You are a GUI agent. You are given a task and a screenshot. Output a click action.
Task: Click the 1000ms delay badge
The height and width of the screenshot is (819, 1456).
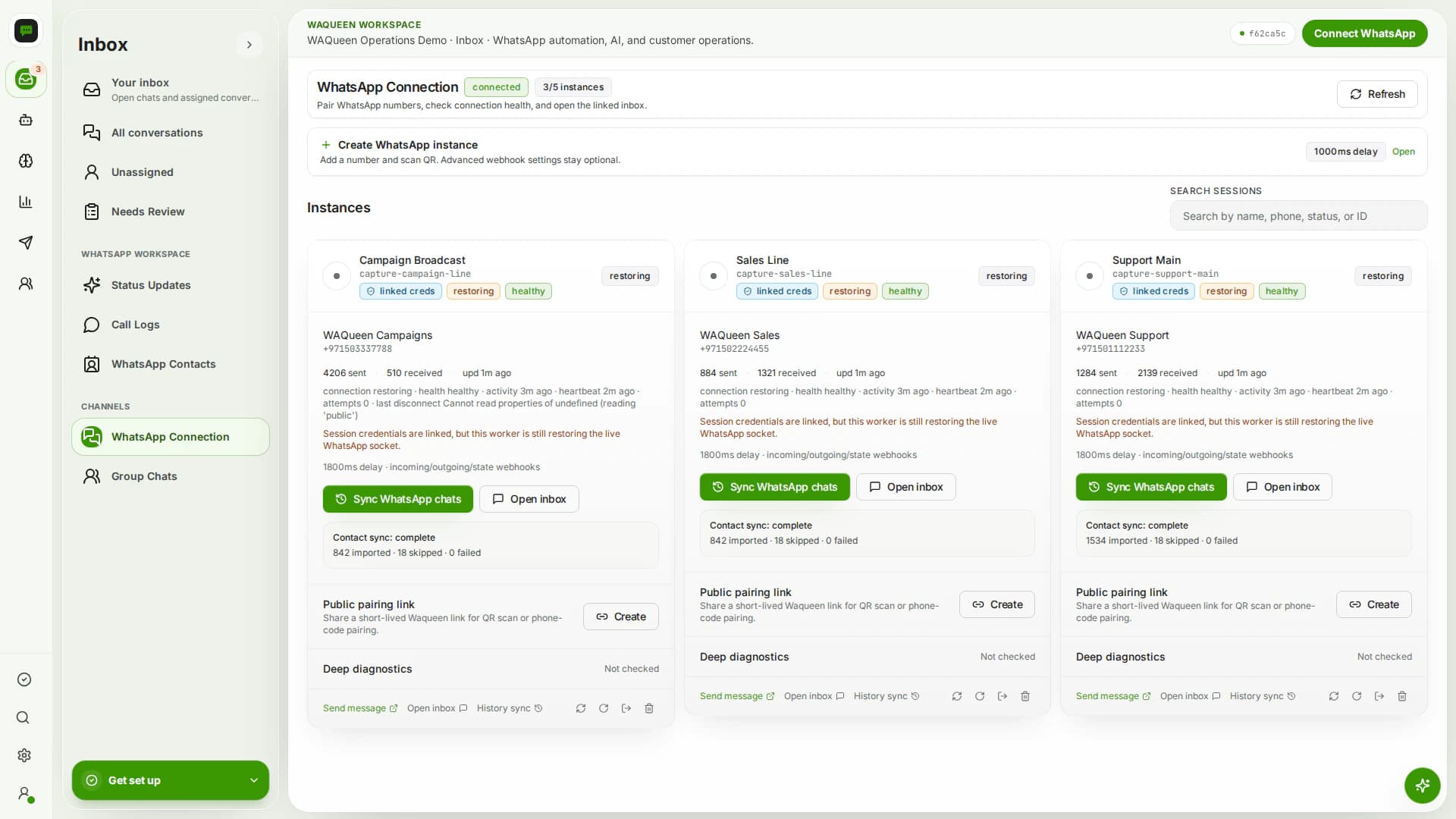coord(1345,152)
